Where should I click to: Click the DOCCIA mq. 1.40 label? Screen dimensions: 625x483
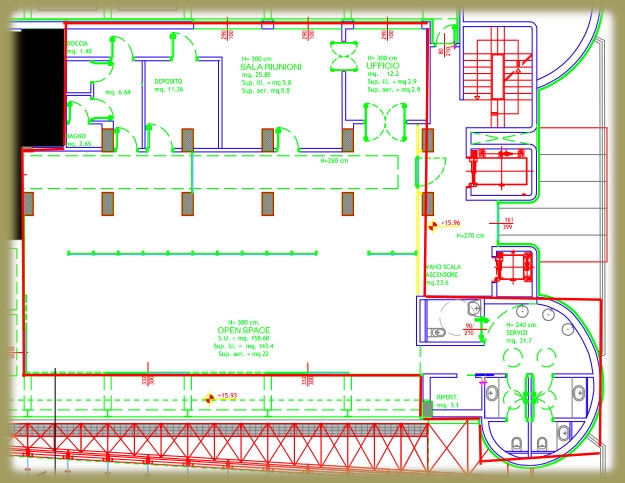[79, 47]
